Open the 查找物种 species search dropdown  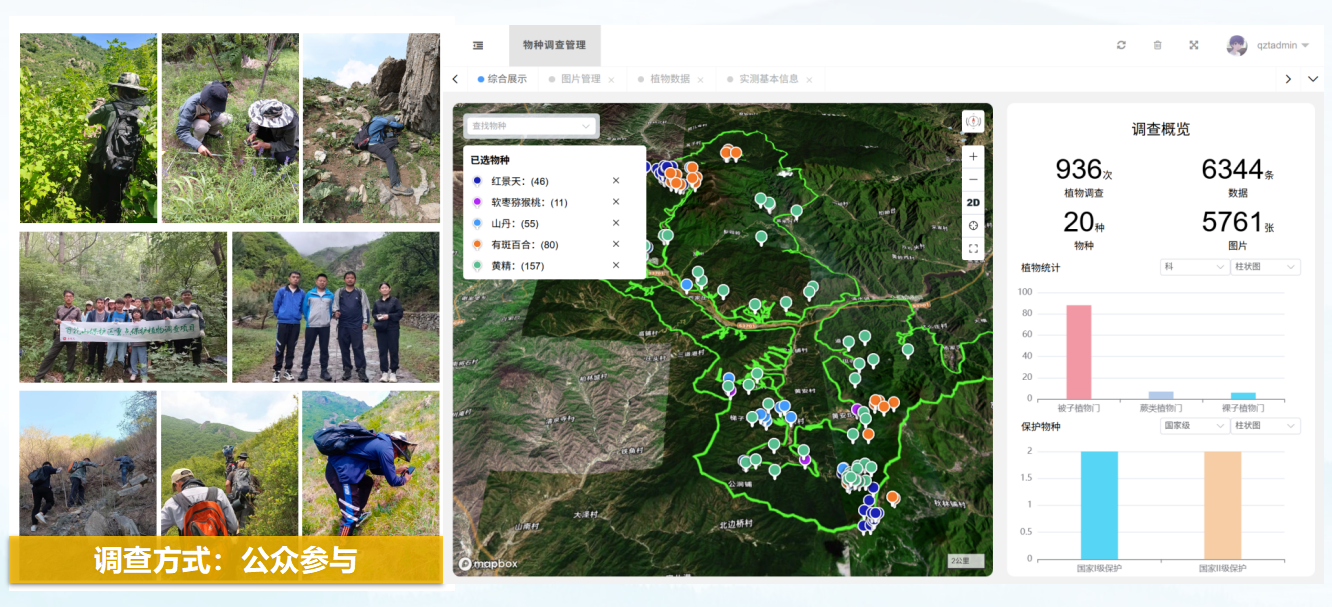click(532, 126)
